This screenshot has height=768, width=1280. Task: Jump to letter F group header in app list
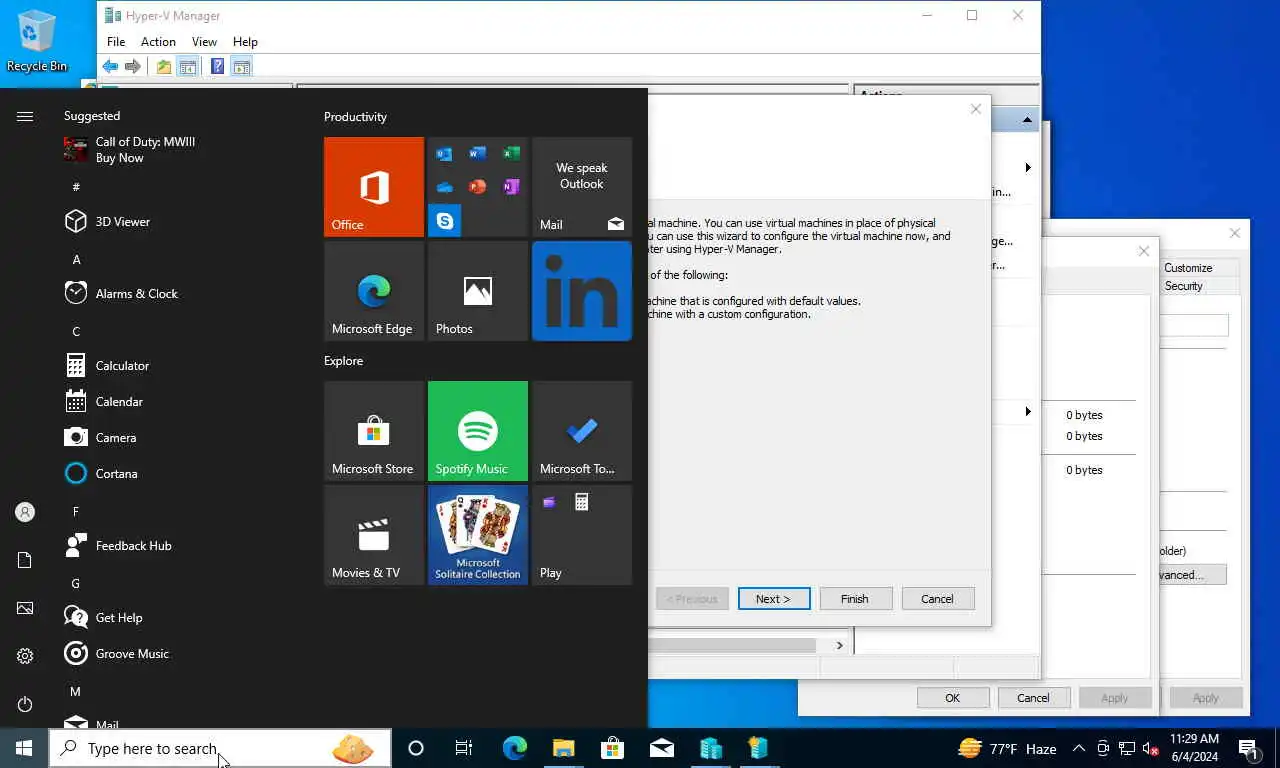tap(76, 511)
